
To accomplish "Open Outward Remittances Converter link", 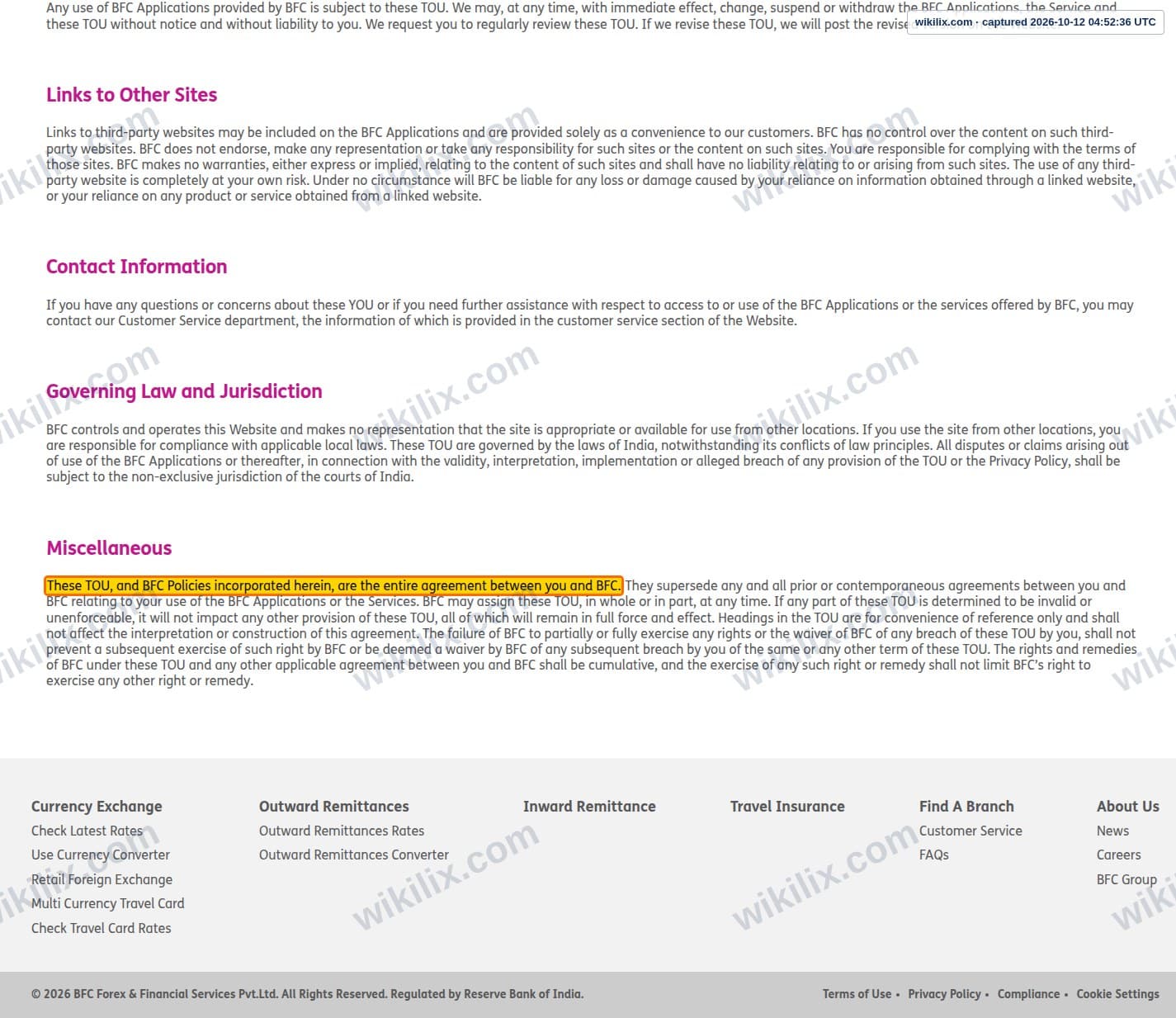I will coord(354,855).
